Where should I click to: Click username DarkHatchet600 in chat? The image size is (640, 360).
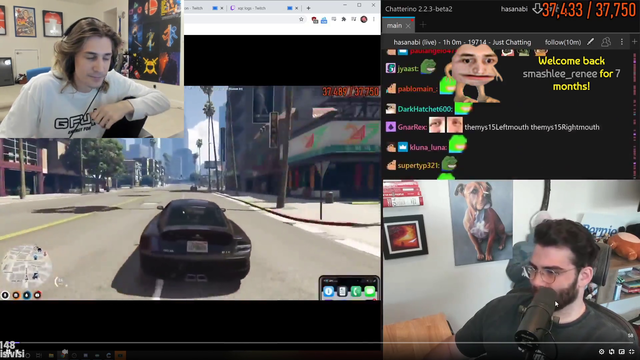point(424,109)
